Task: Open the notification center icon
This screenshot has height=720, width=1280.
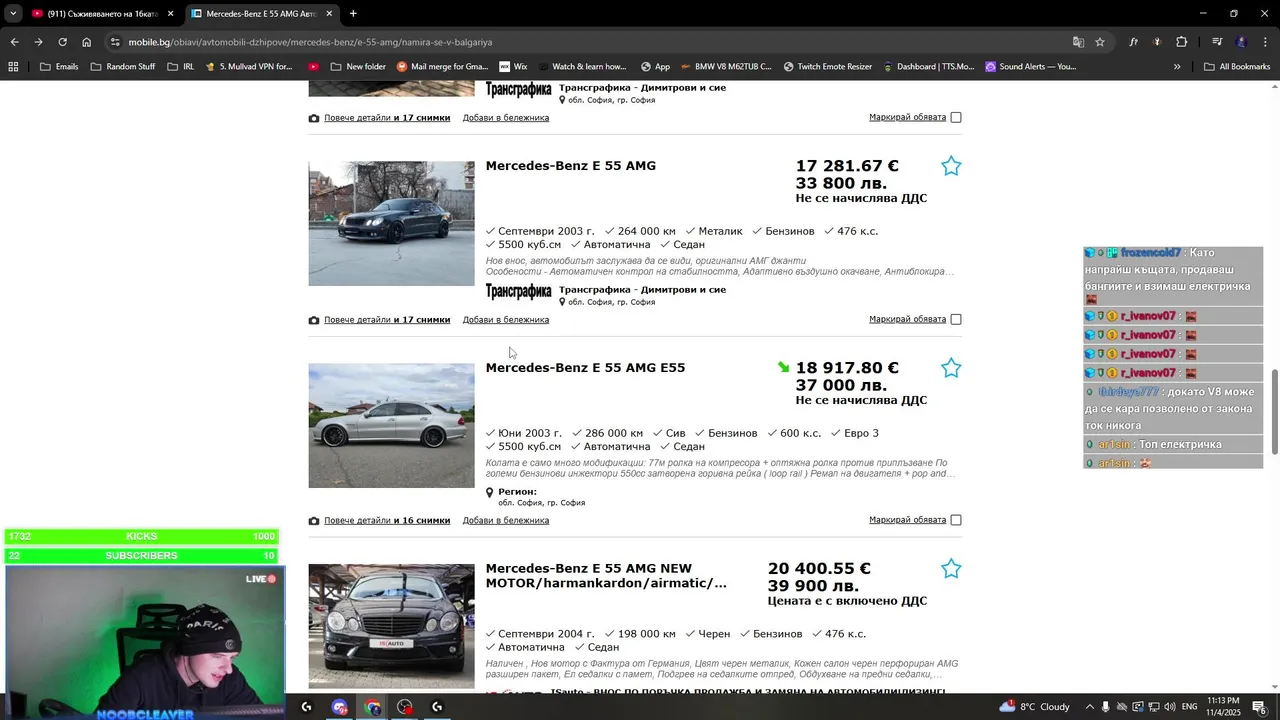Action: (x=1260, y=707)
